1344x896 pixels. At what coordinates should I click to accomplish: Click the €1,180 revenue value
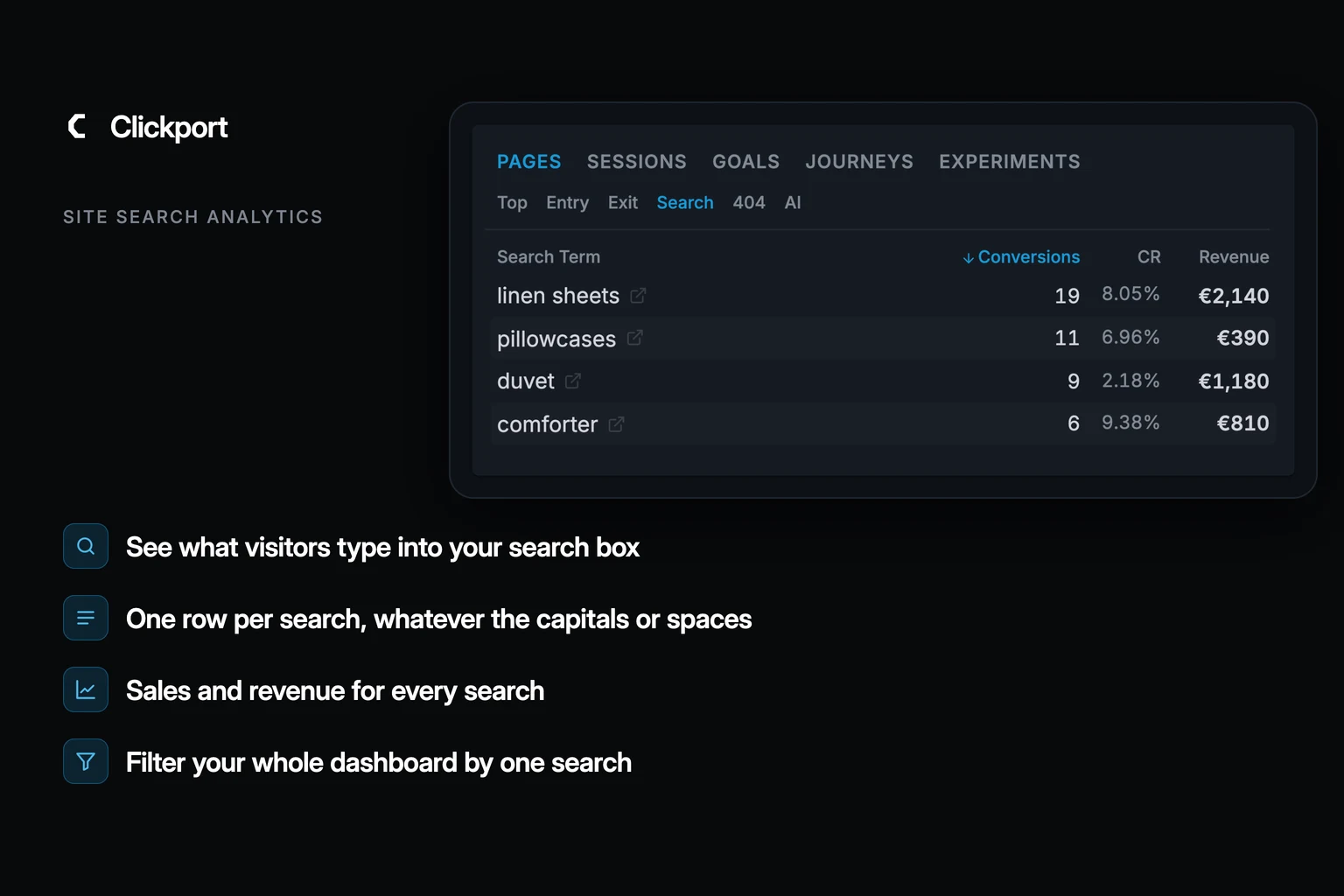click(1234, 381)
